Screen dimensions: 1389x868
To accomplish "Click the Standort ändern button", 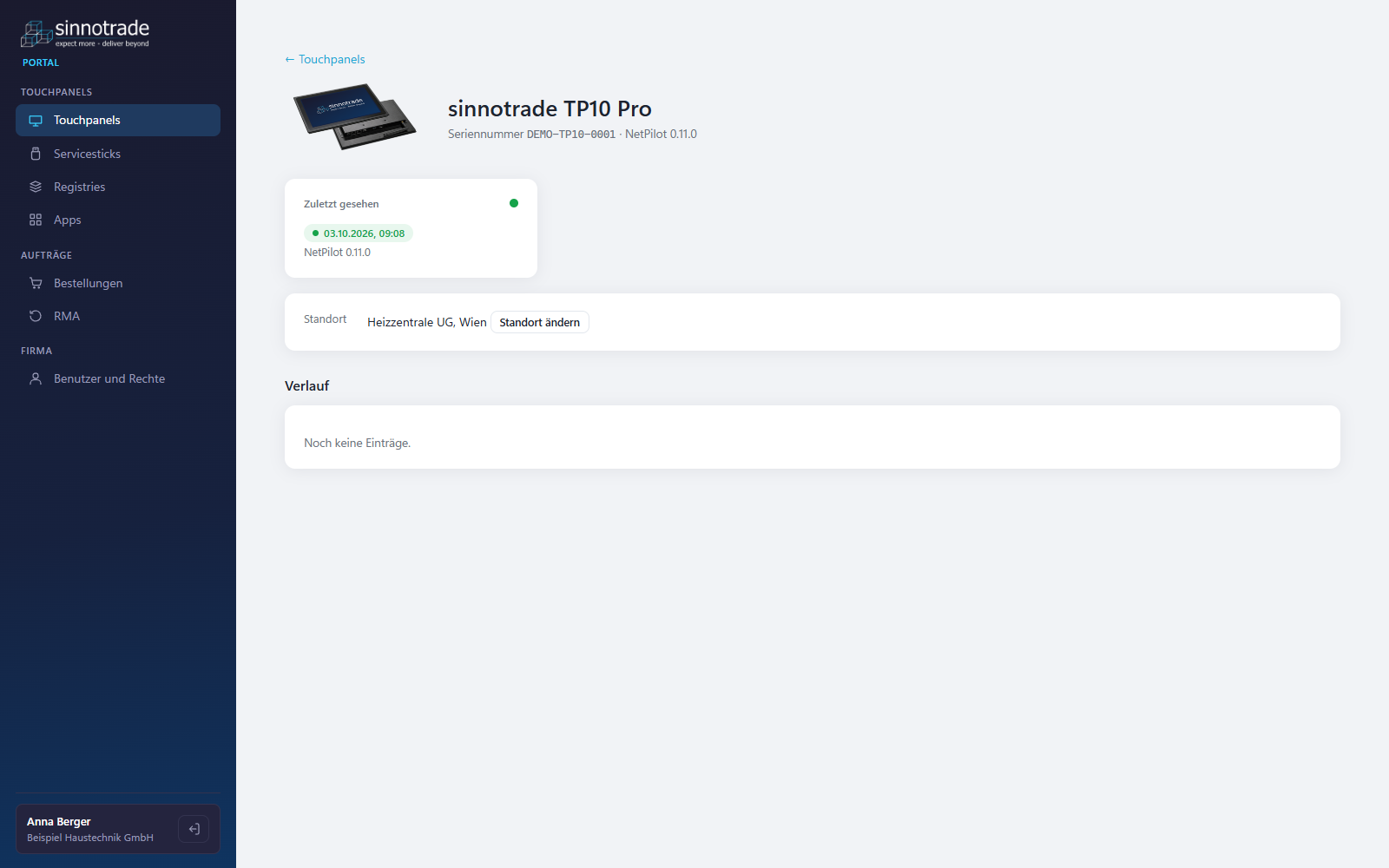I will pyautogui.click(x=540, y=322).
